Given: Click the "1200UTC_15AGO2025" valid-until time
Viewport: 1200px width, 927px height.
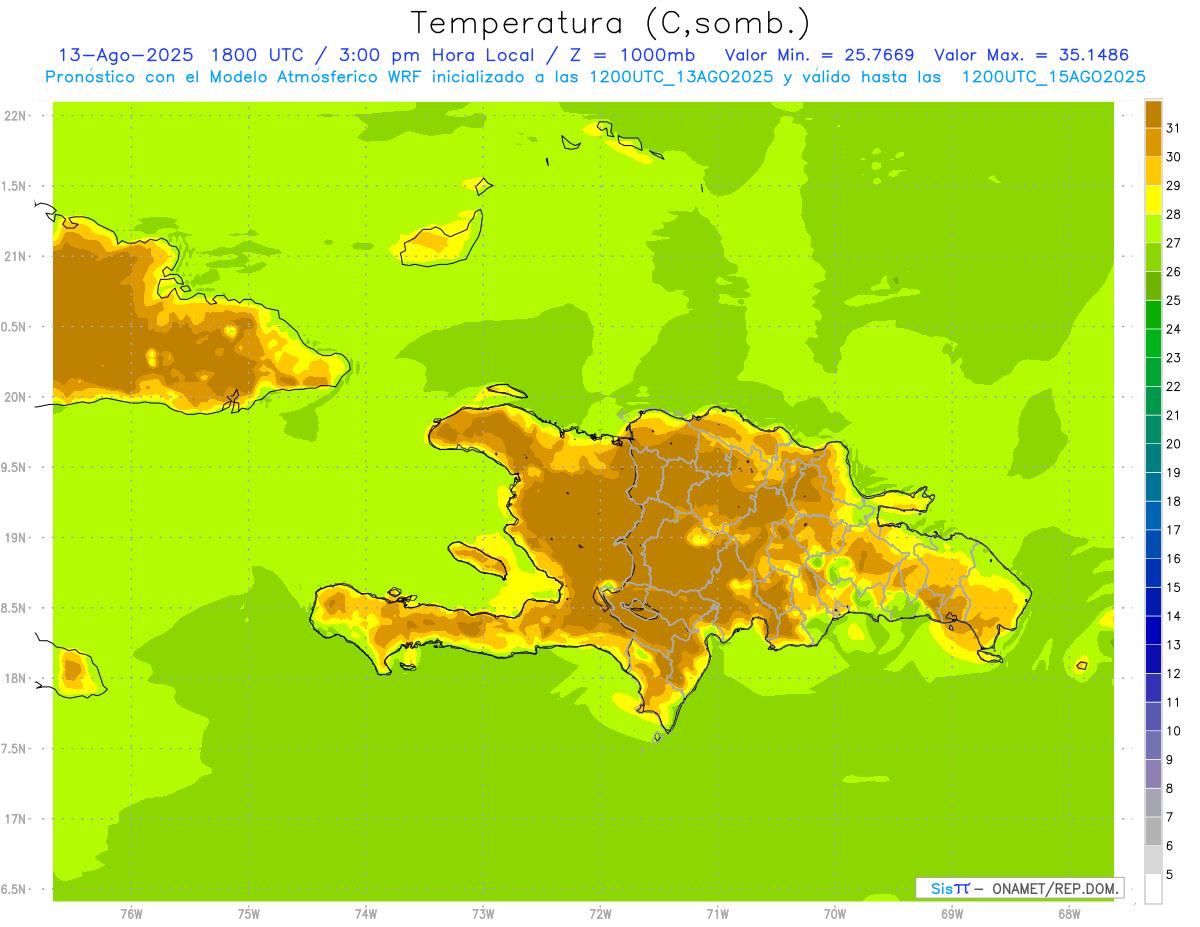Looking at the screenshot, I should point(1052,77).
